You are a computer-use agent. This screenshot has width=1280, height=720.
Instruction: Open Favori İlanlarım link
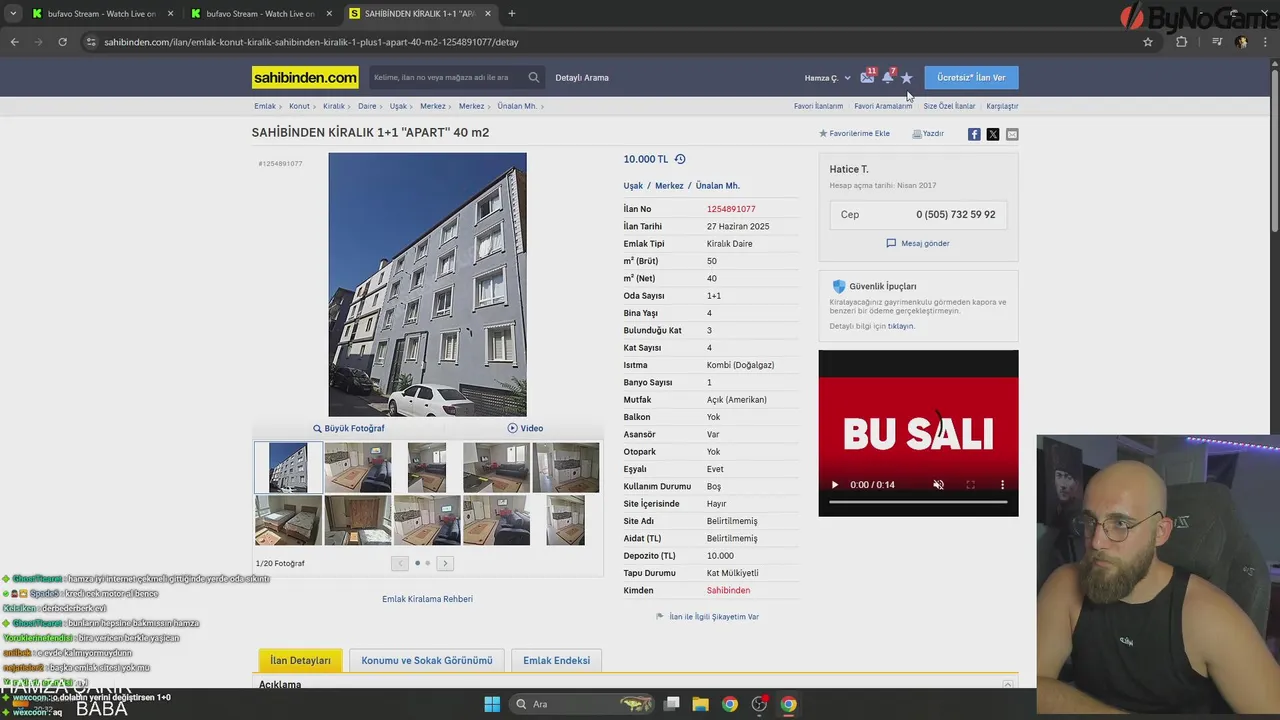coord(818,106)
